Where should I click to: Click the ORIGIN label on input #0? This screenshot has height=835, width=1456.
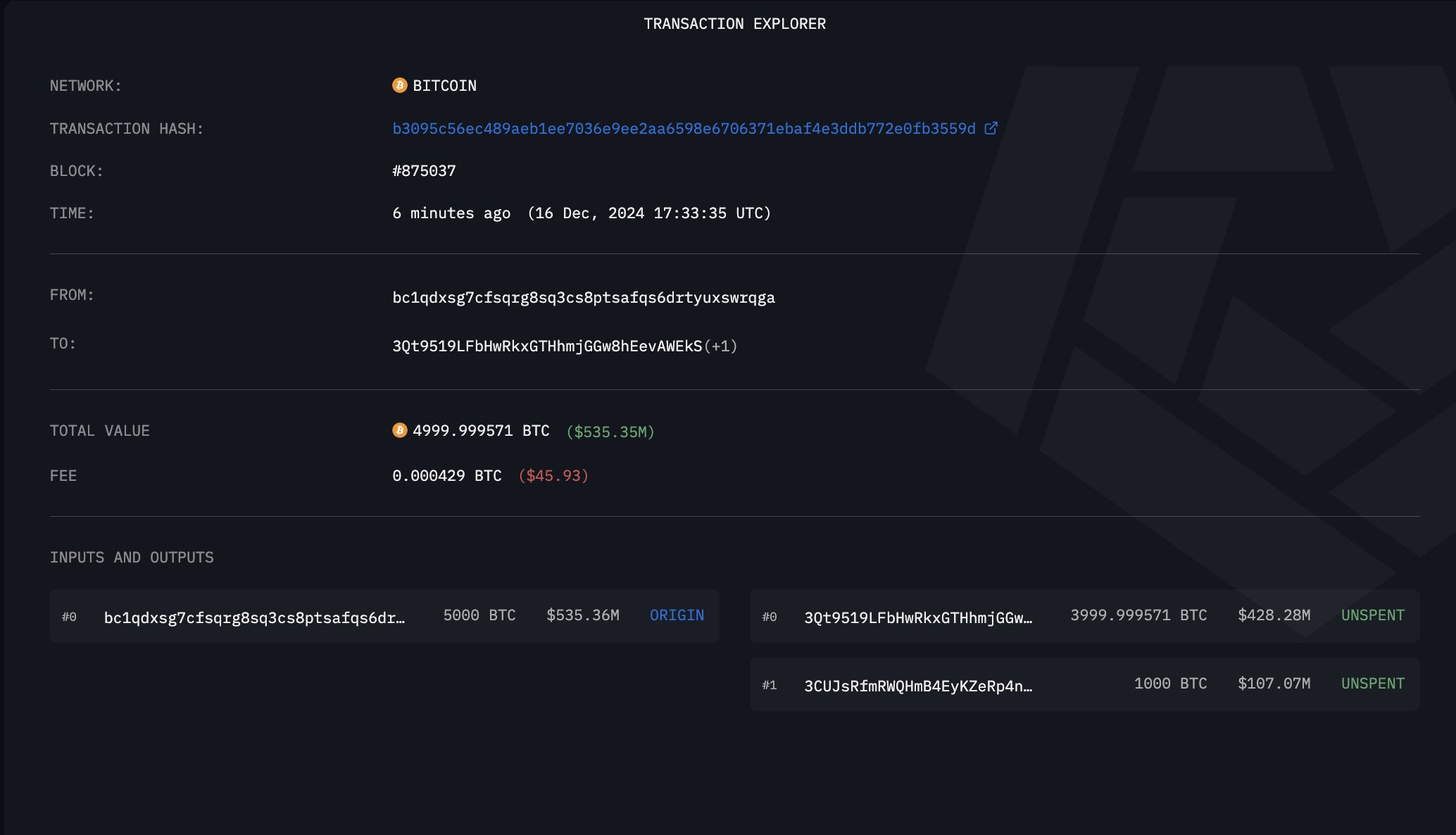point(677,615)
